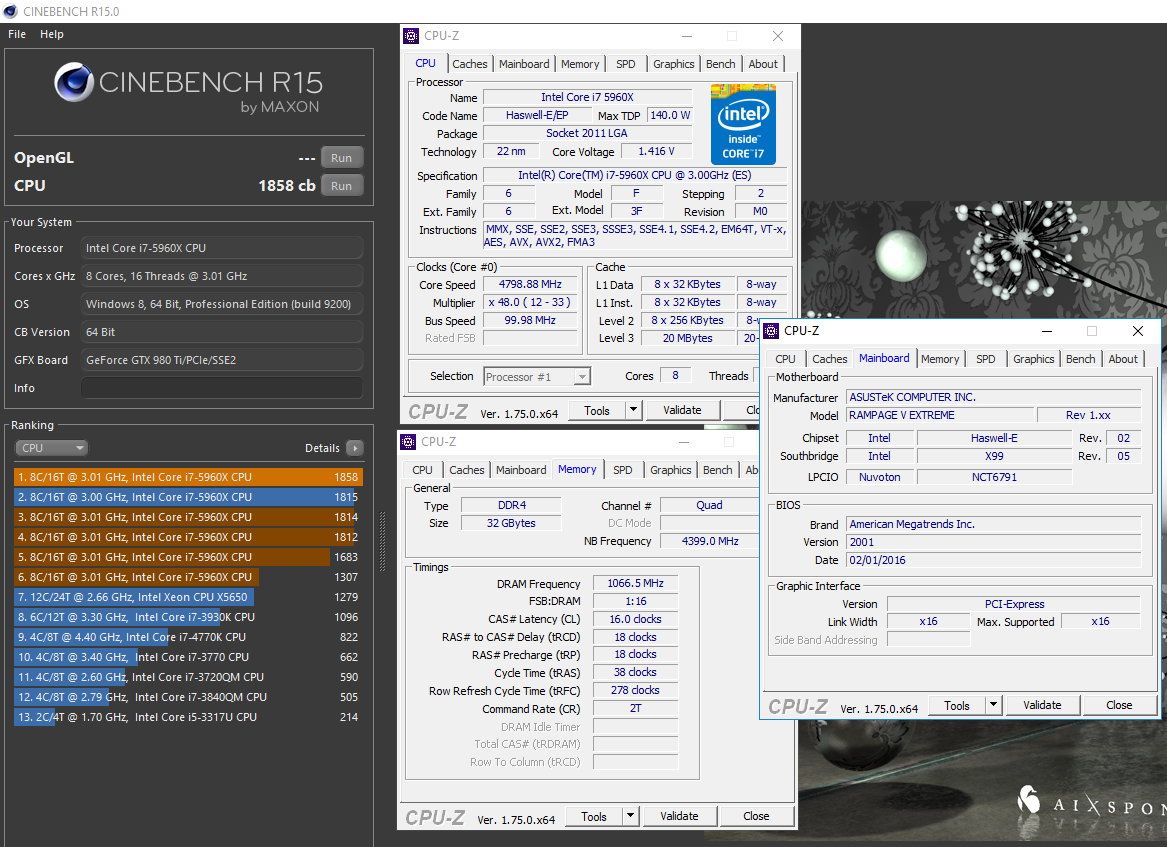
Task: Click Close button in Mainboard CPU-Z window
Action: [1119, 705]
